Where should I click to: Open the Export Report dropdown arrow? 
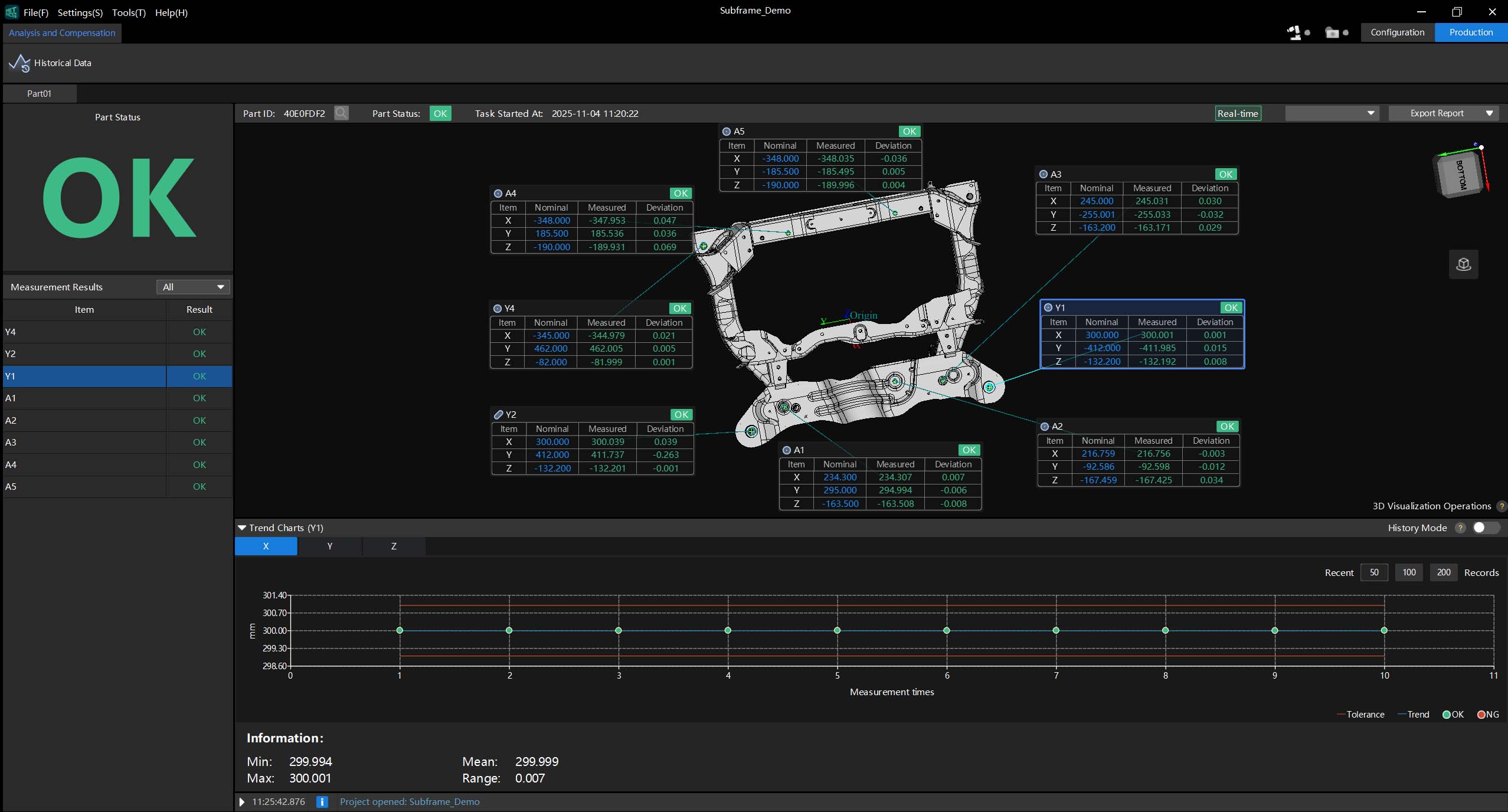pos(1490,113)
